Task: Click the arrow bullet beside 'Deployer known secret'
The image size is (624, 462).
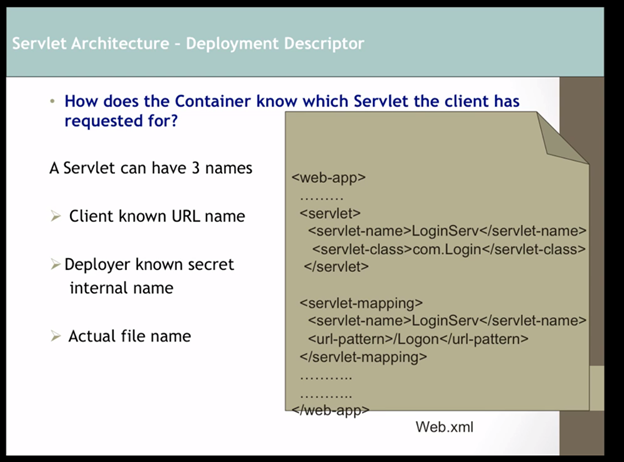Action: pos(56,264)
